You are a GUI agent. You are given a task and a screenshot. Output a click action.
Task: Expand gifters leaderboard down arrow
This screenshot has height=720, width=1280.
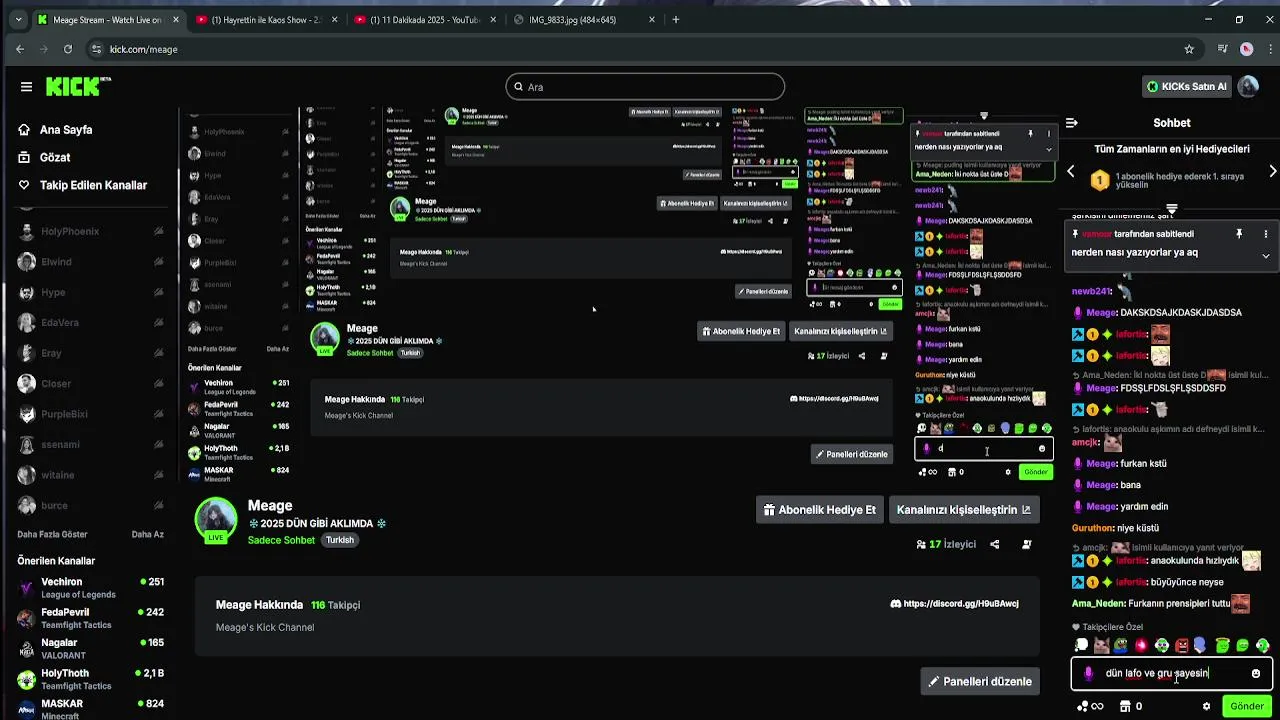pyautogui.click(x=1171, y=209)
